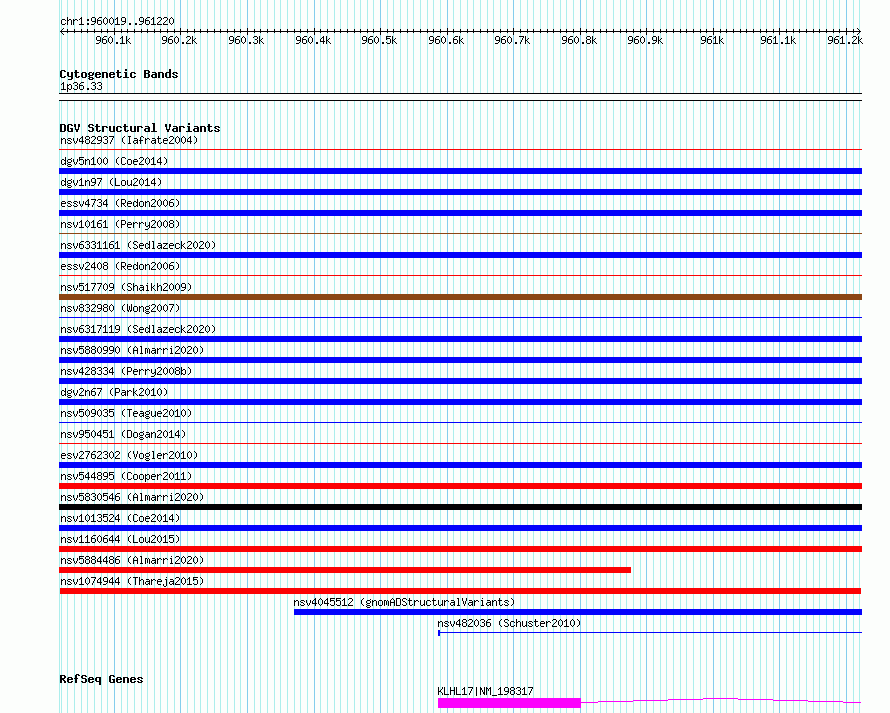Click the essv4734 (Redon2006) feature bar
Viewport: 890px width, 713px height.
point(460,213)
